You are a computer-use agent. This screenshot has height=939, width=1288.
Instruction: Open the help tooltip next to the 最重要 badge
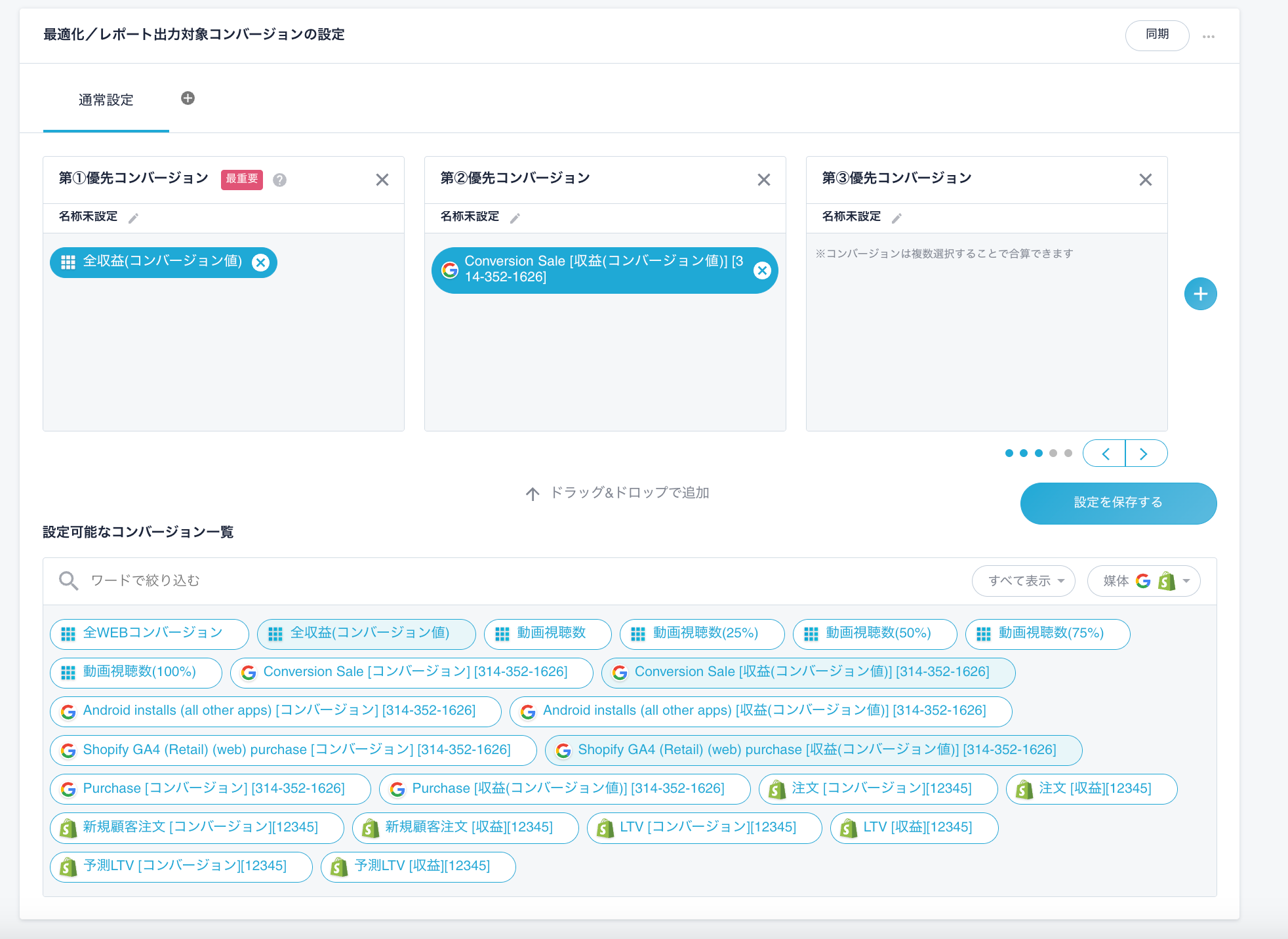279,180
